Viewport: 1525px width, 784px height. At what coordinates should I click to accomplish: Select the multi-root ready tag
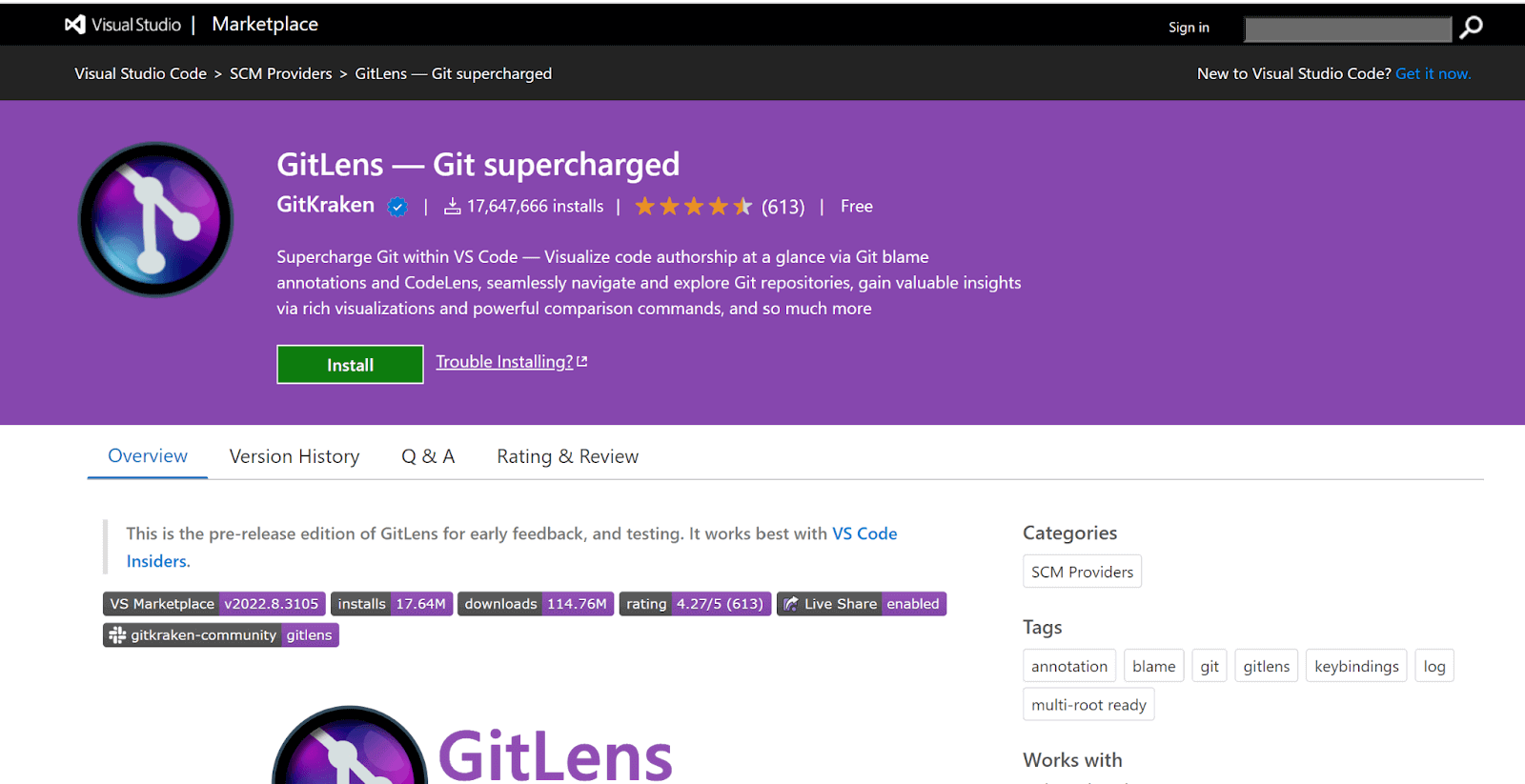pyautogui.click(x=1088, y=705)
